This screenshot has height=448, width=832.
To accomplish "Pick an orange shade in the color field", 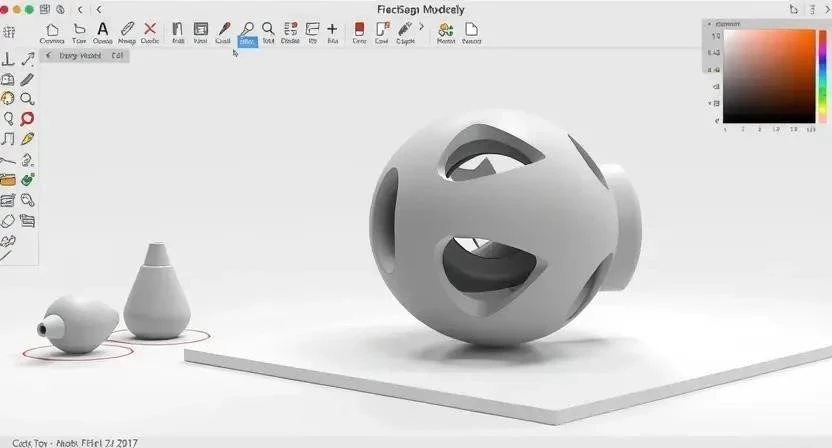I will [x=802, y=45].
